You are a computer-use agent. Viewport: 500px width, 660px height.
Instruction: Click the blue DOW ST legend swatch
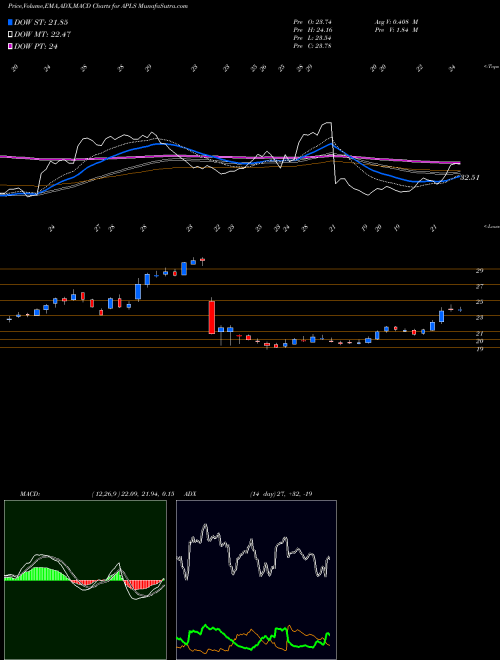pos(10,22)
